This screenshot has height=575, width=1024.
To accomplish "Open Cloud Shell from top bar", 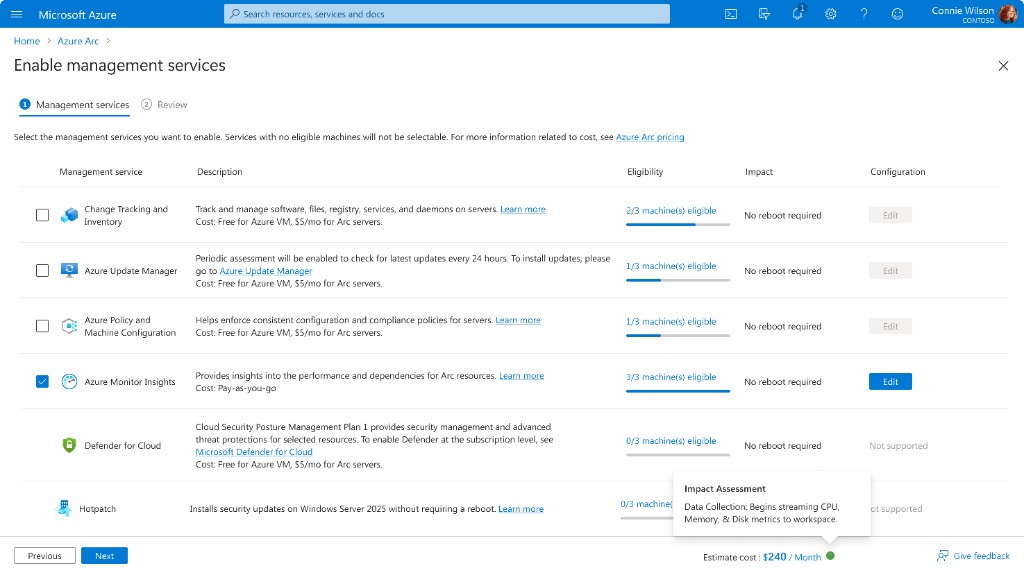I will pos(731,14).
